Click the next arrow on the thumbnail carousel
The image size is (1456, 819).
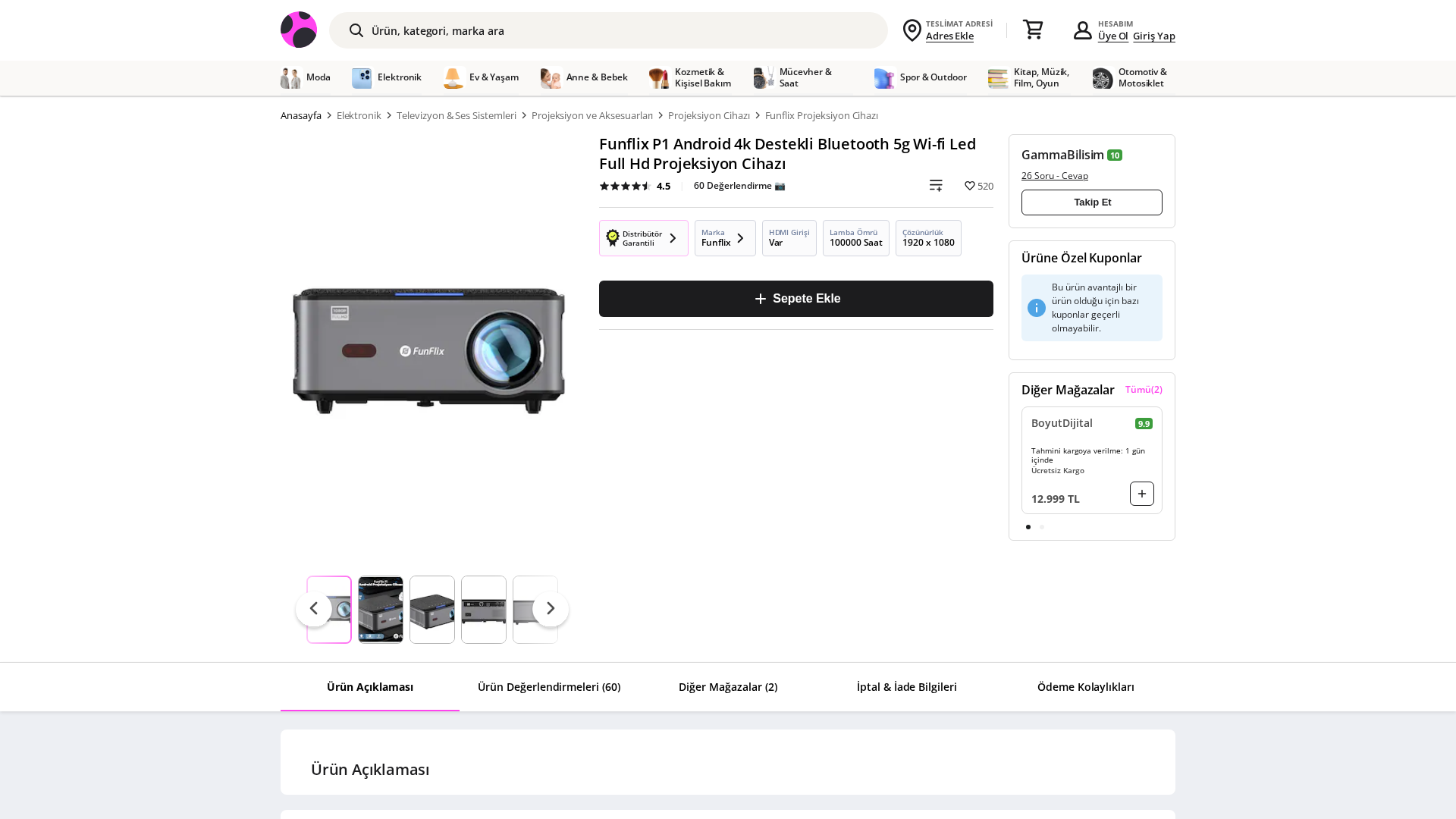tap(551, 608)
